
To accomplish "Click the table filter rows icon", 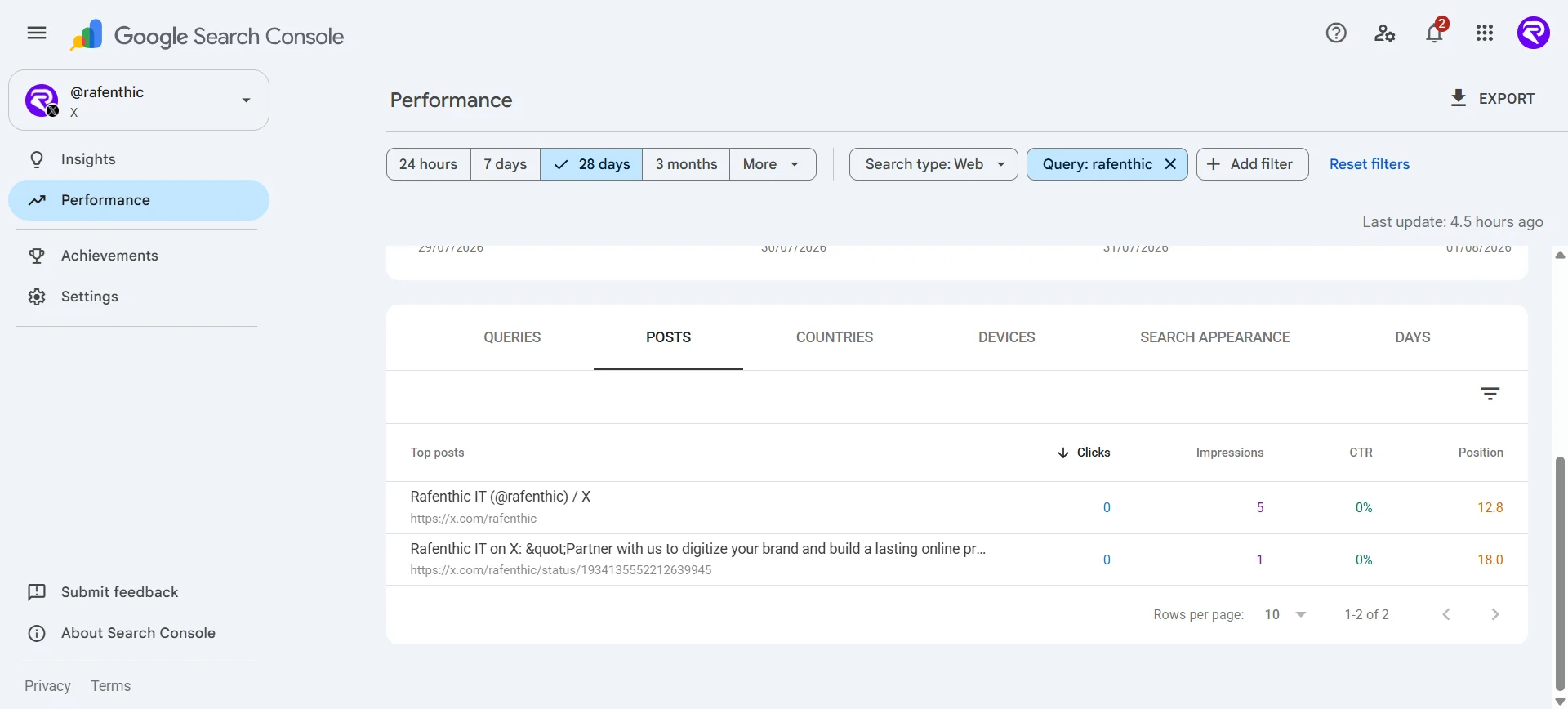I will click(1490, 394).
